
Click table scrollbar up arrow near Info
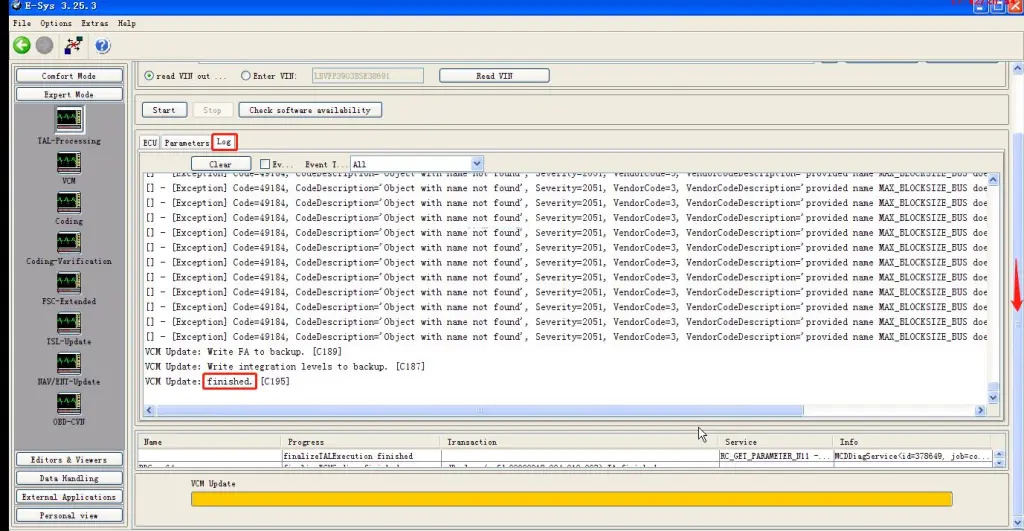point(999,454)
